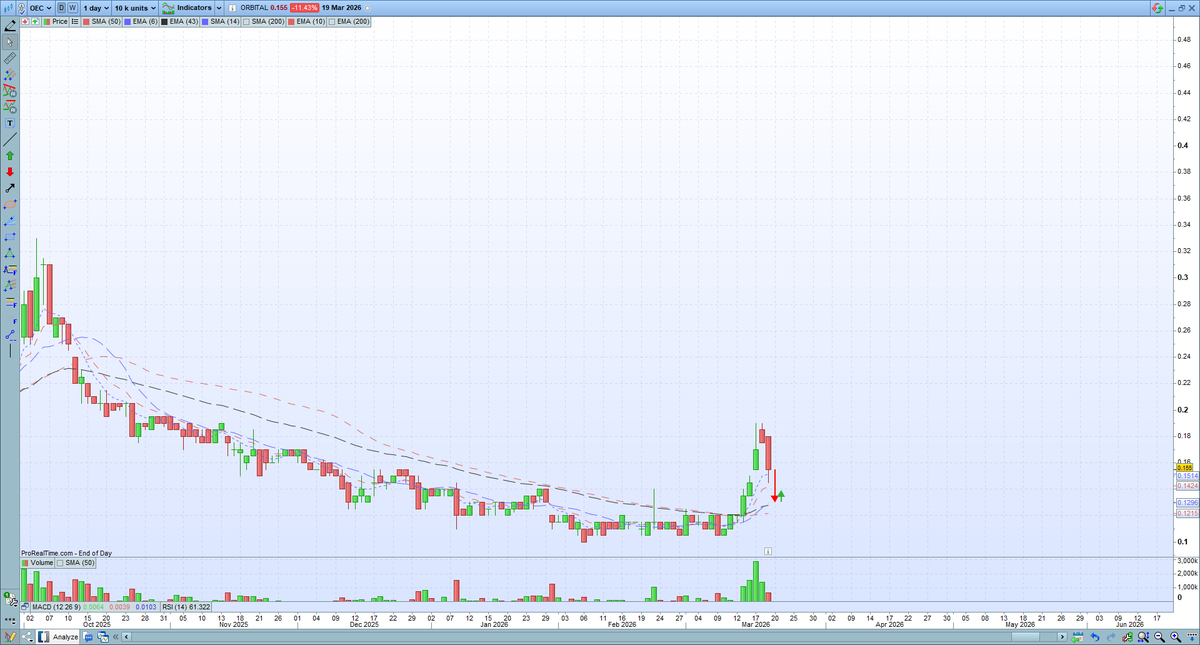Select the straight line drawing tool
The width and height of the screenshot is (1200, 645).
point(10,139)
